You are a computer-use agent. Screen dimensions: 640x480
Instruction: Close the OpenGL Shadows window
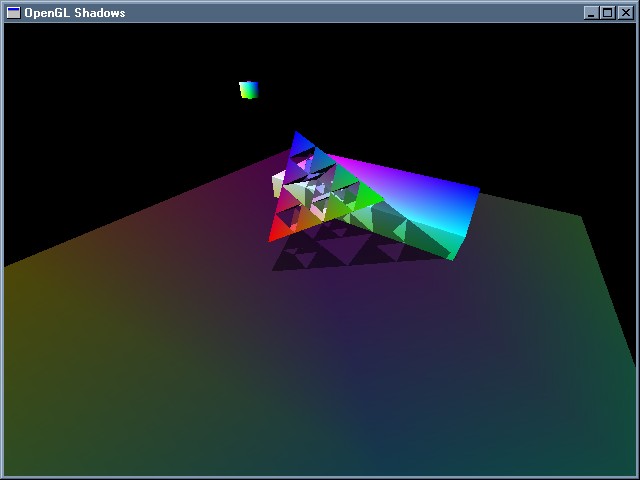click(x=624, y=13)
